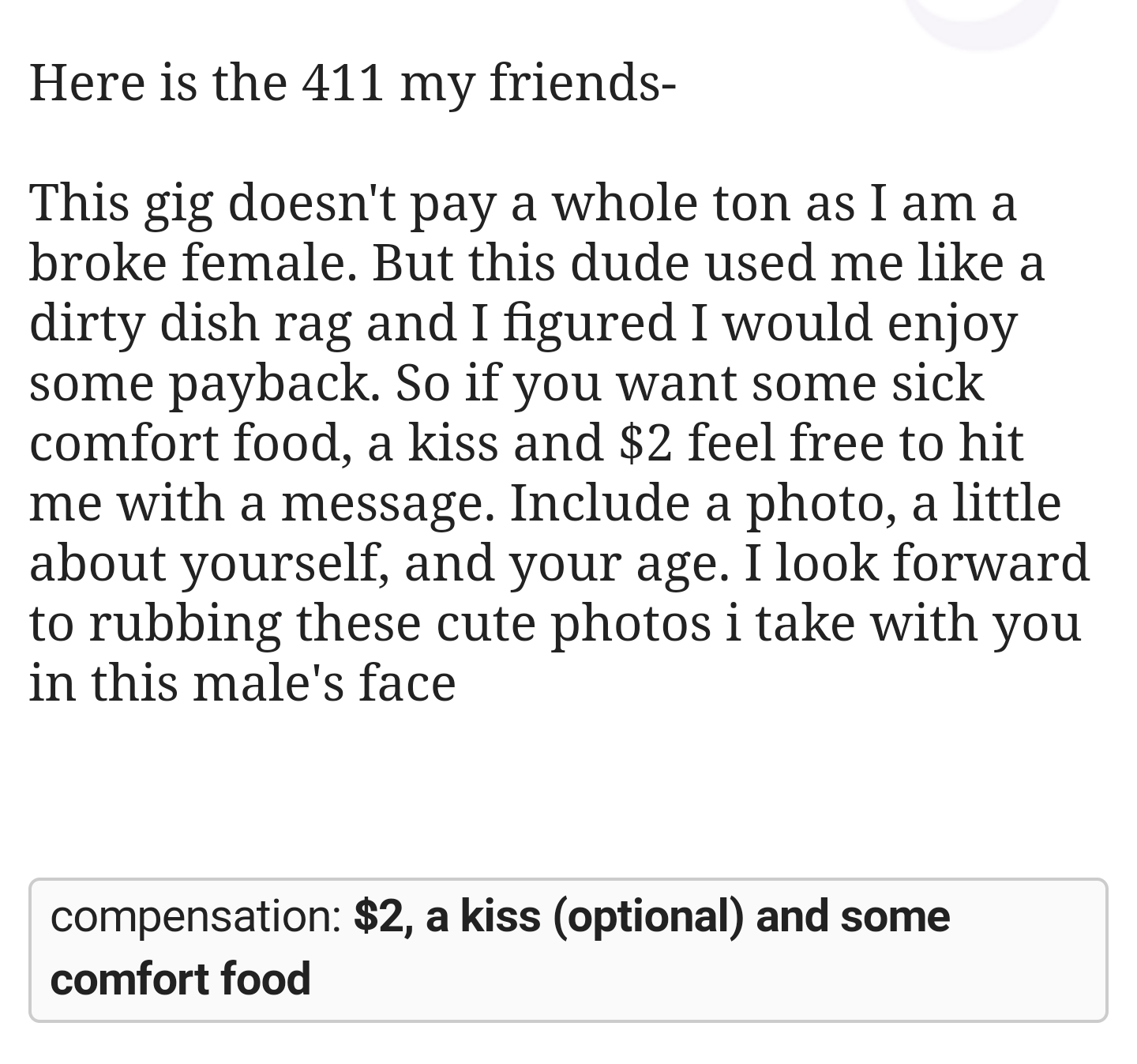Click the bold "comfort food" text in compensation box
Image resolution: width=1137 pixels, height=1064 pixels.
tap(180, 979)
